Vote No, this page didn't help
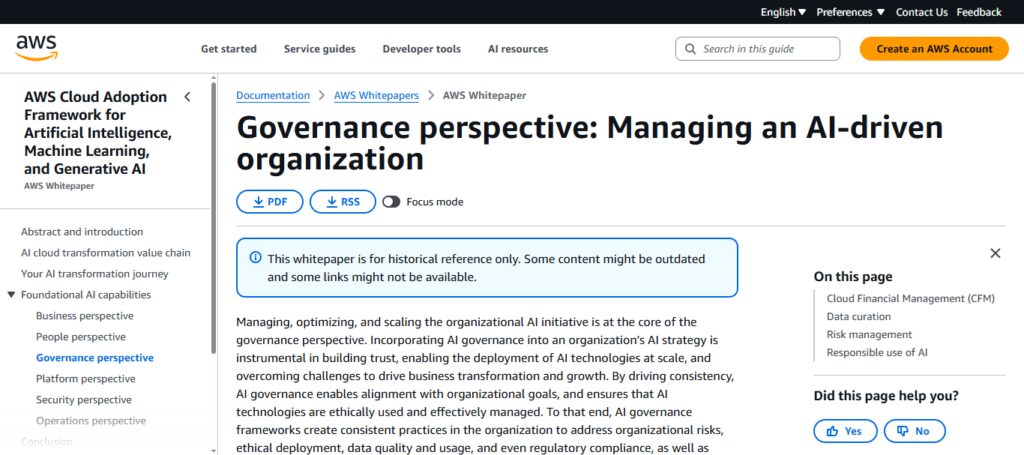The width and height of the screenshot is (1024, 455). coord(914,431)
